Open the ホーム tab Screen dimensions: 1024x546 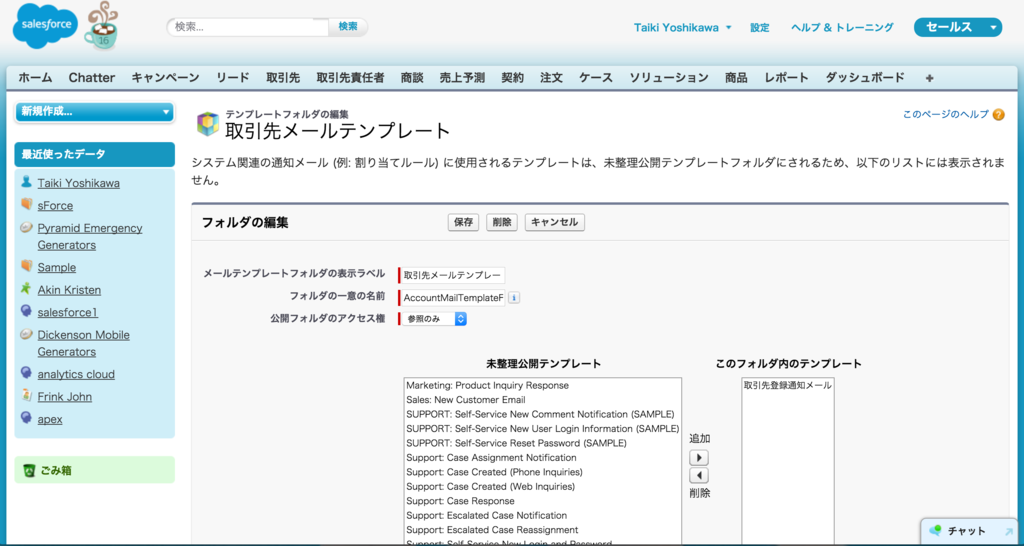coord(35,78)
